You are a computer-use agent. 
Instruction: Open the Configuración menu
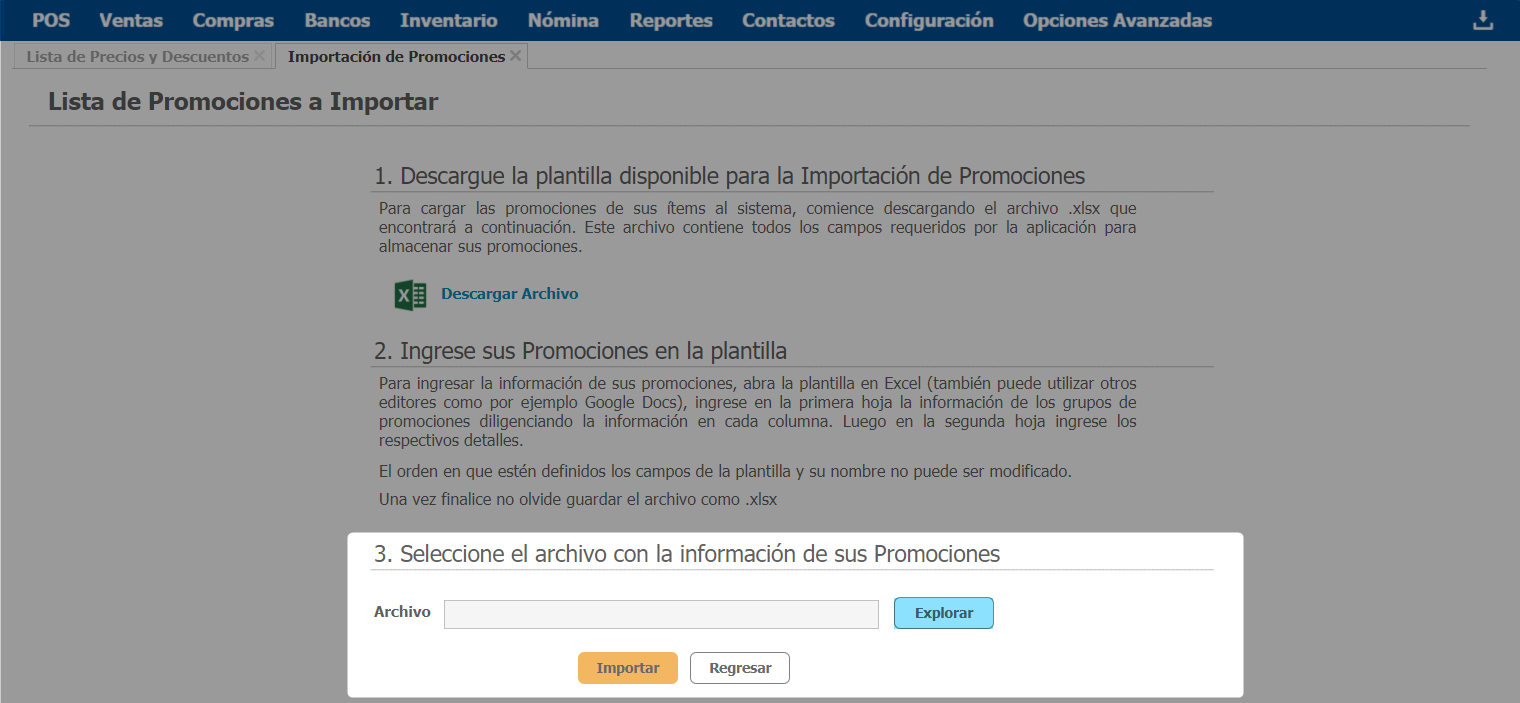pos(929,21)
